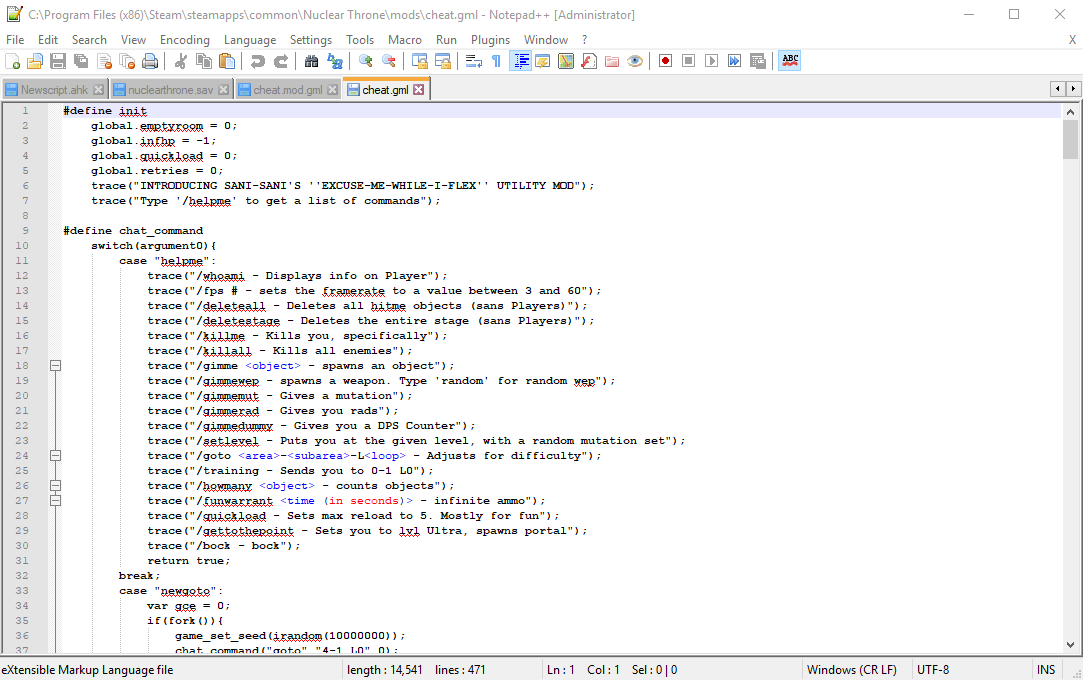Click the Windows (CR LF) status field

click(x=851, y=669)
